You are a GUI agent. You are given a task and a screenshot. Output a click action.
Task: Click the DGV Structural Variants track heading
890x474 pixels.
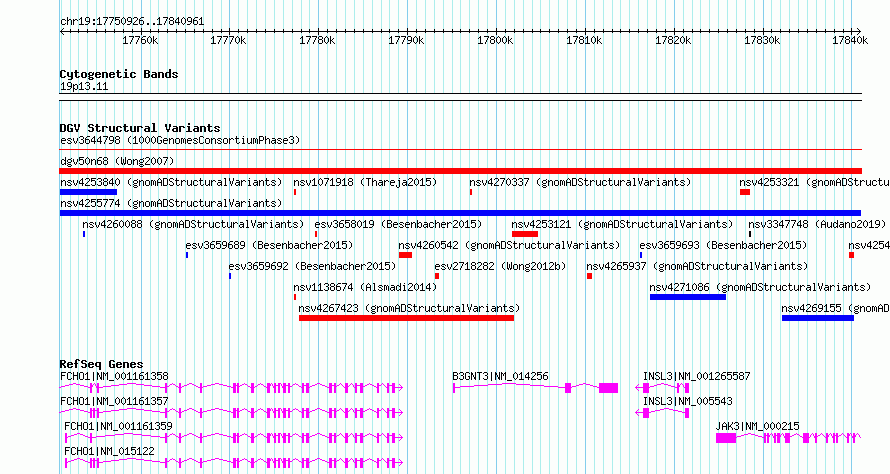point(140,128)
